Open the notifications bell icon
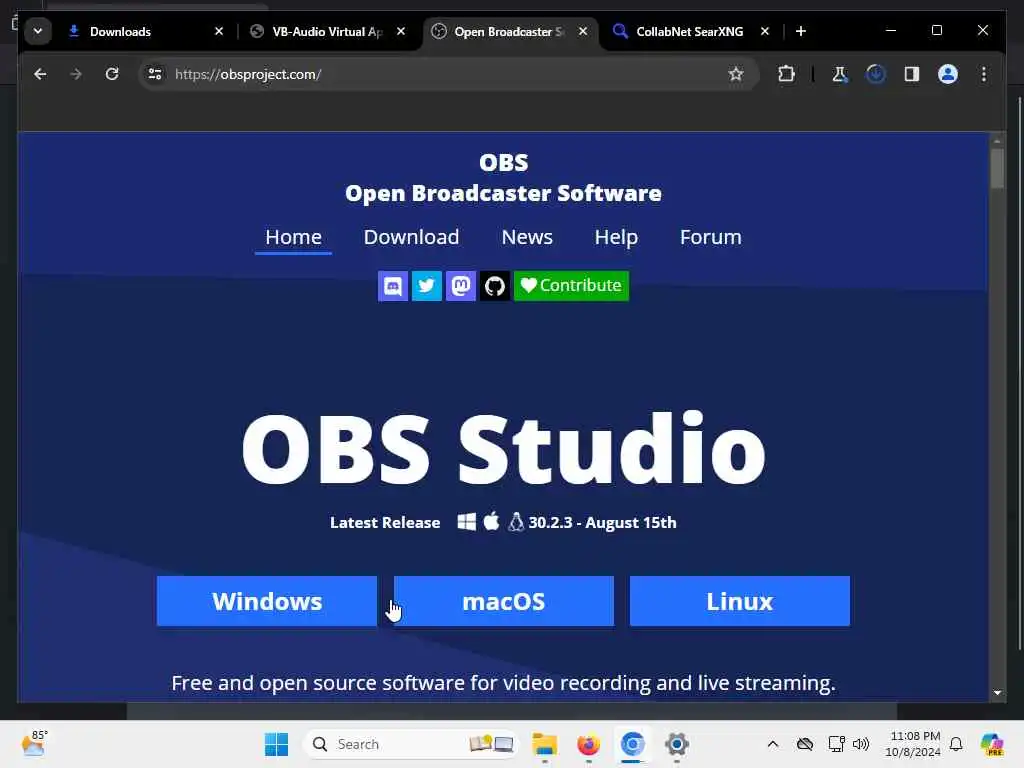Screen dimensions: 1024x768 pos(956,744)
